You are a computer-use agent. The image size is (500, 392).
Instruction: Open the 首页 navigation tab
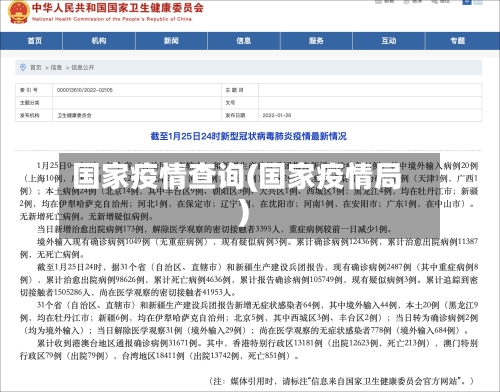click(x=35, y=41)
